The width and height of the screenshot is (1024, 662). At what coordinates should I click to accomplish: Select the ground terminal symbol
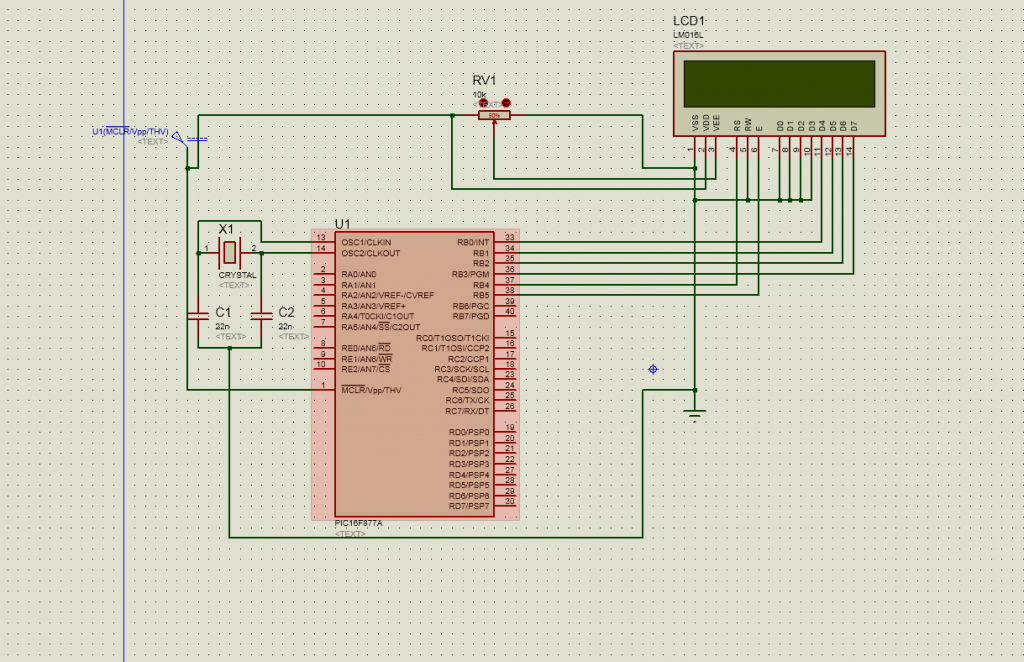695,415
